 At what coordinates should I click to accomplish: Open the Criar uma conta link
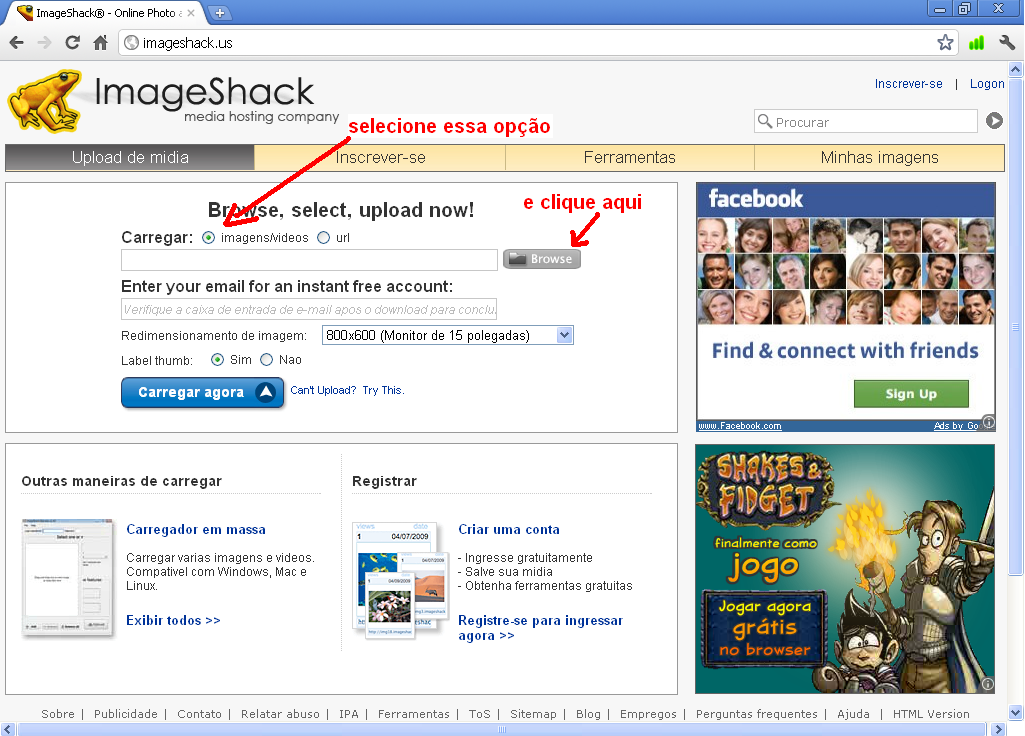[x=509, y=529]
